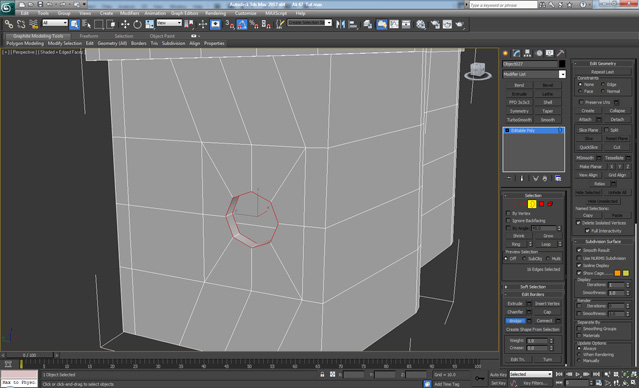Collapse the Edit Geometry rollout
The height and width of the screenshot is (388, 639).
pos(603,63)
